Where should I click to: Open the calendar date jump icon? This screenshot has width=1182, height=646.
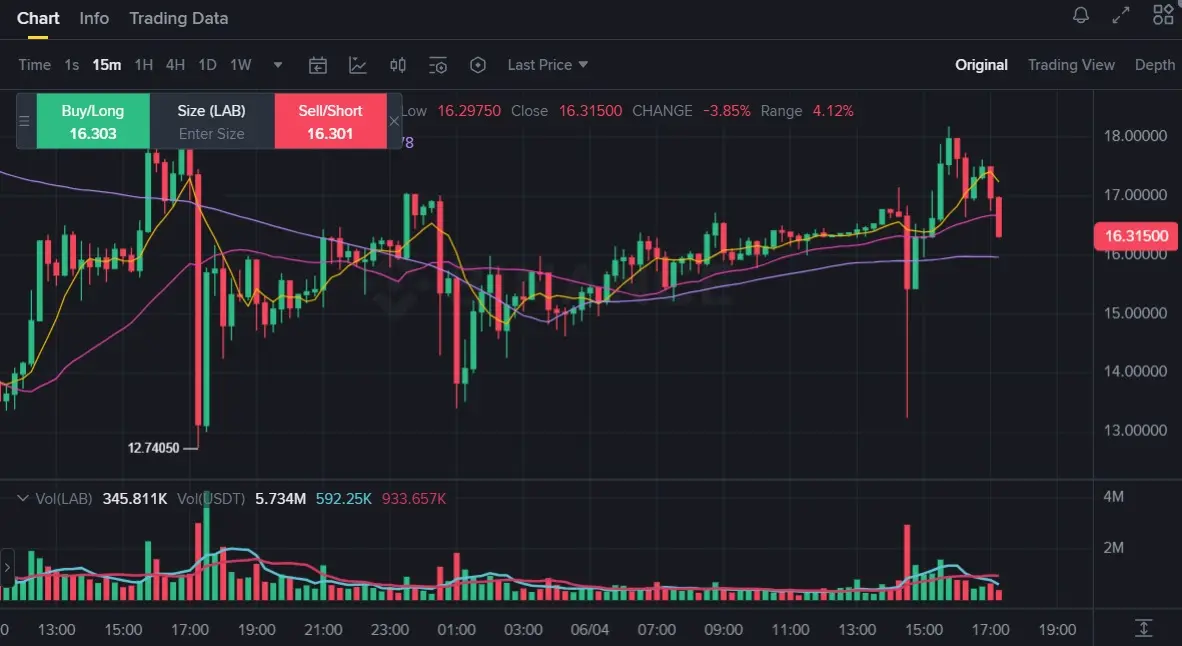(x=318, y=65)
